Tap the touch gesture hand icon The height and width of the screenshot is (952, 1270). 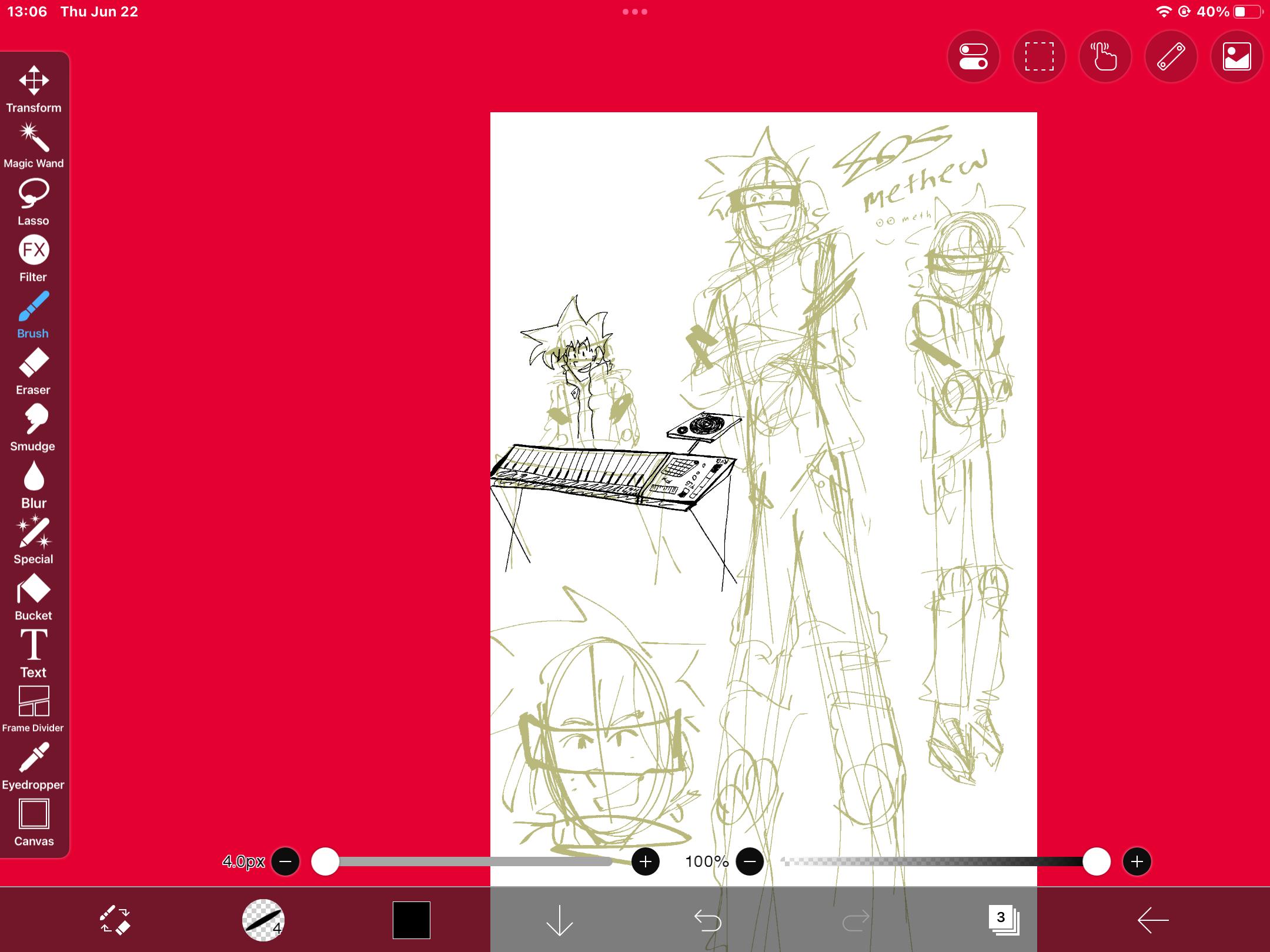1105,57
